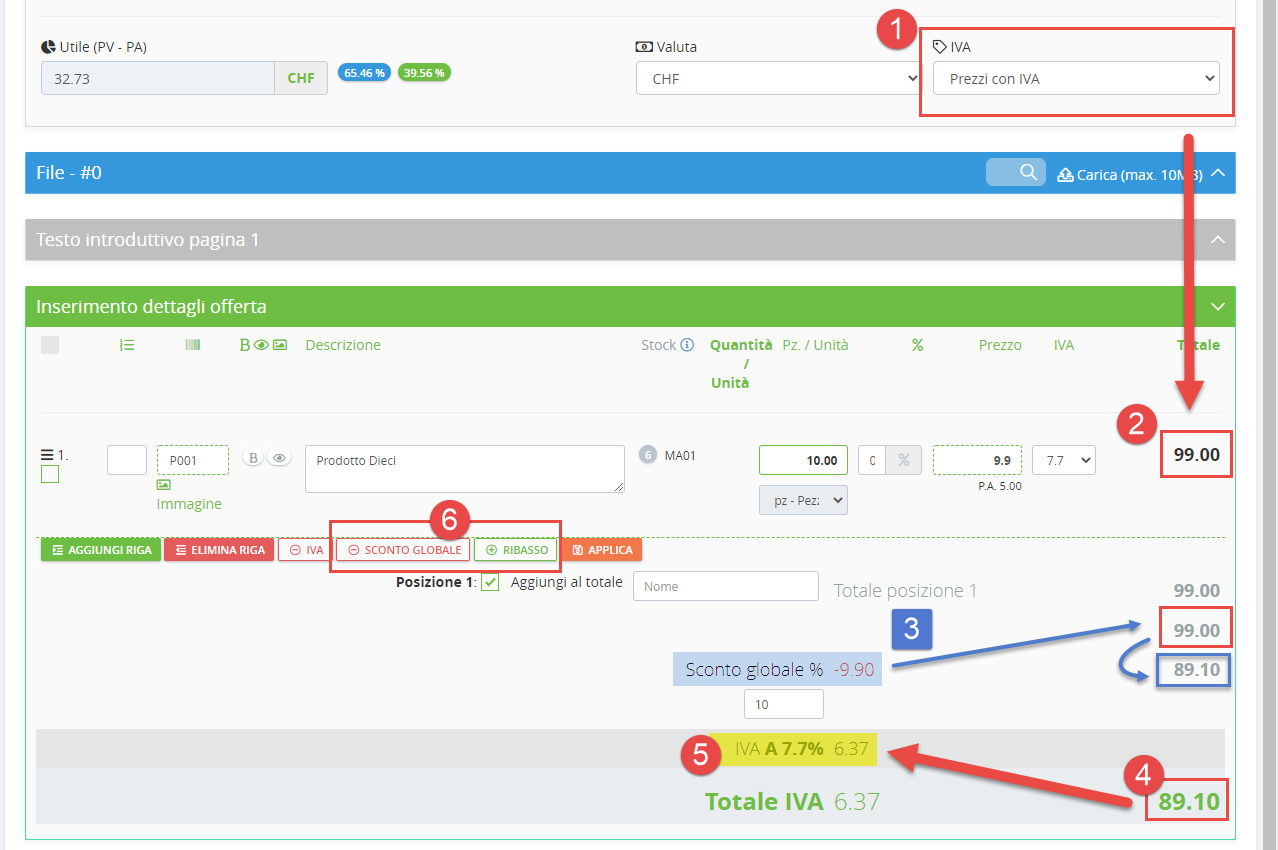
Task: Collapse the Testo introduttivo pagina 1 section
Action: [1217, 240]
